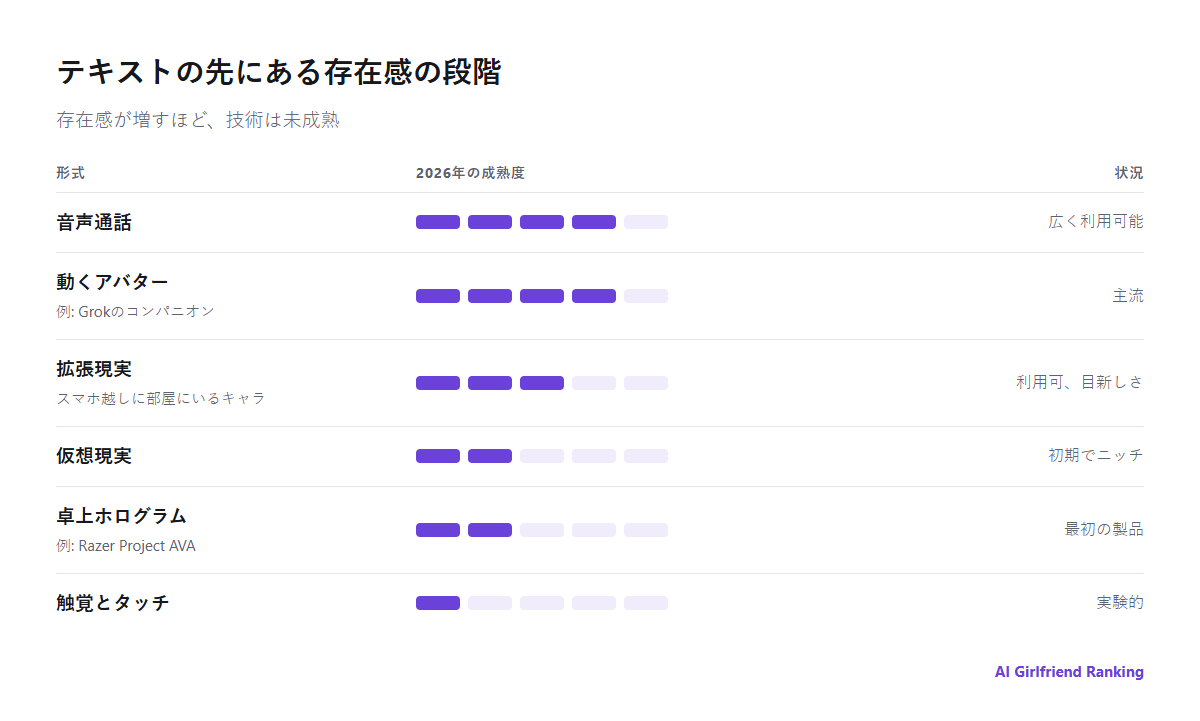Select the status text "広く利用可能"
The height and width of the screenshot is (721, 1200).
(1096, 222)
